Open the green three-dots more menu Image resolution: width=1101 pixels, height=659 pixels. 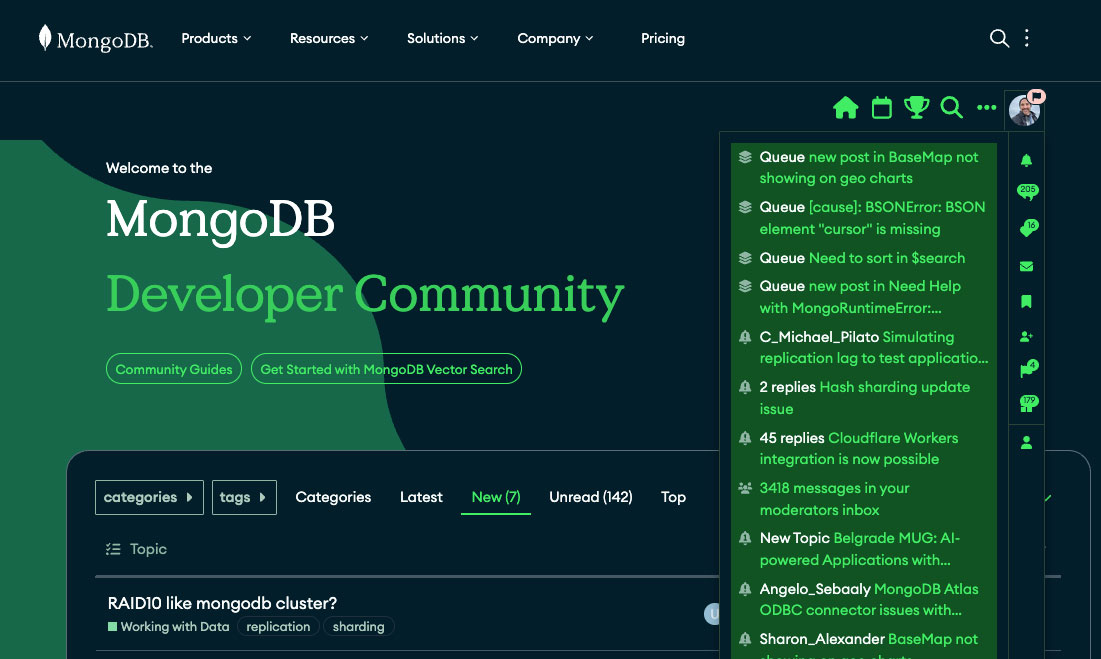pyautogui.click(x=987, y=107)
